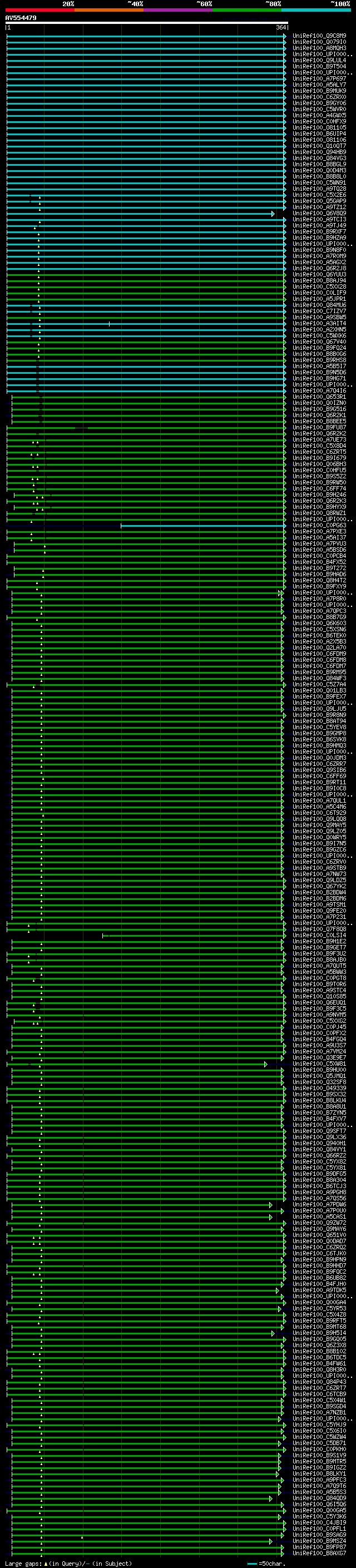The image size is (356, 1568).
Task: Select label UniRef100_O49339
Action: (x=319, y=1089)
